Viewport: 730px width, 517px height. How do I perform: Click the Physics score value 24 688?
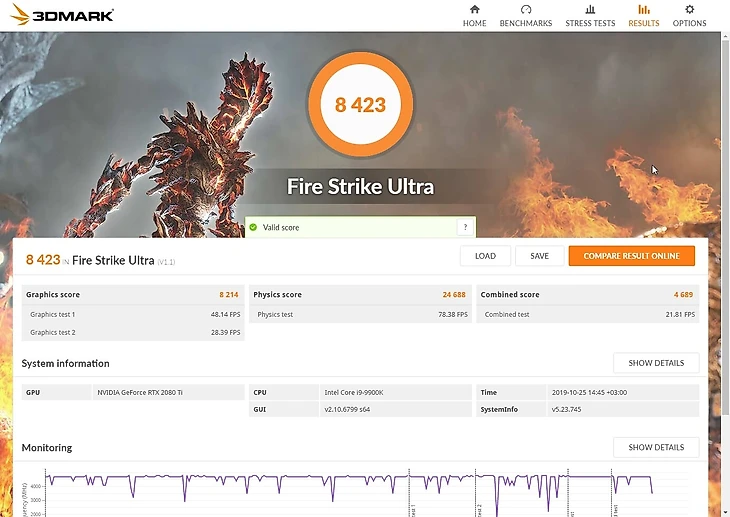click(454, 295)
